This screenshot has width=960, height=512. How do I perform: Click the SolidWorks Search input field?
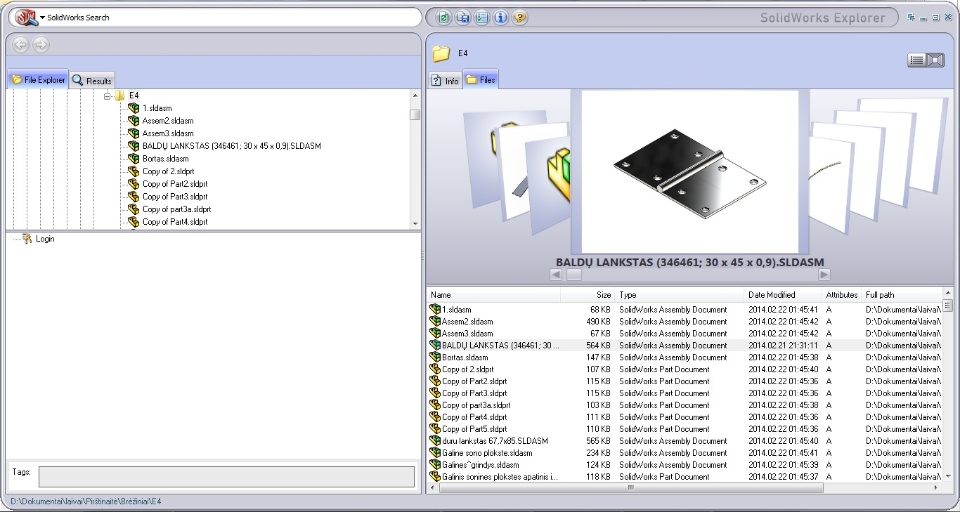(233, 17)
